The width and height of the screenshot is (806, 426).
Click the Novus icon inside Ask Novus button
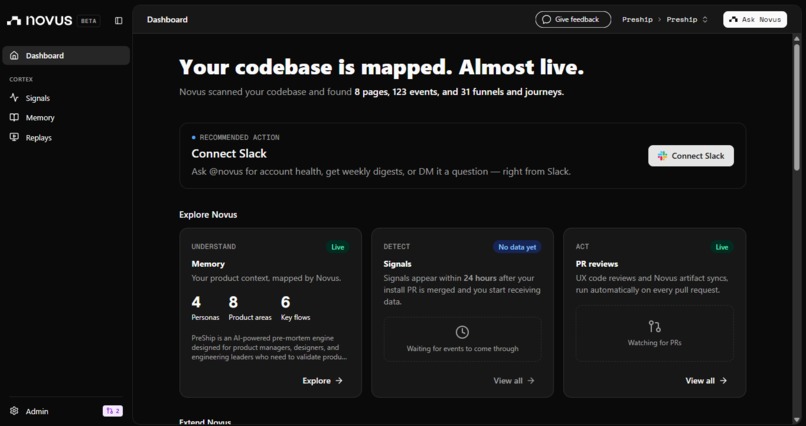coord(734,20)
